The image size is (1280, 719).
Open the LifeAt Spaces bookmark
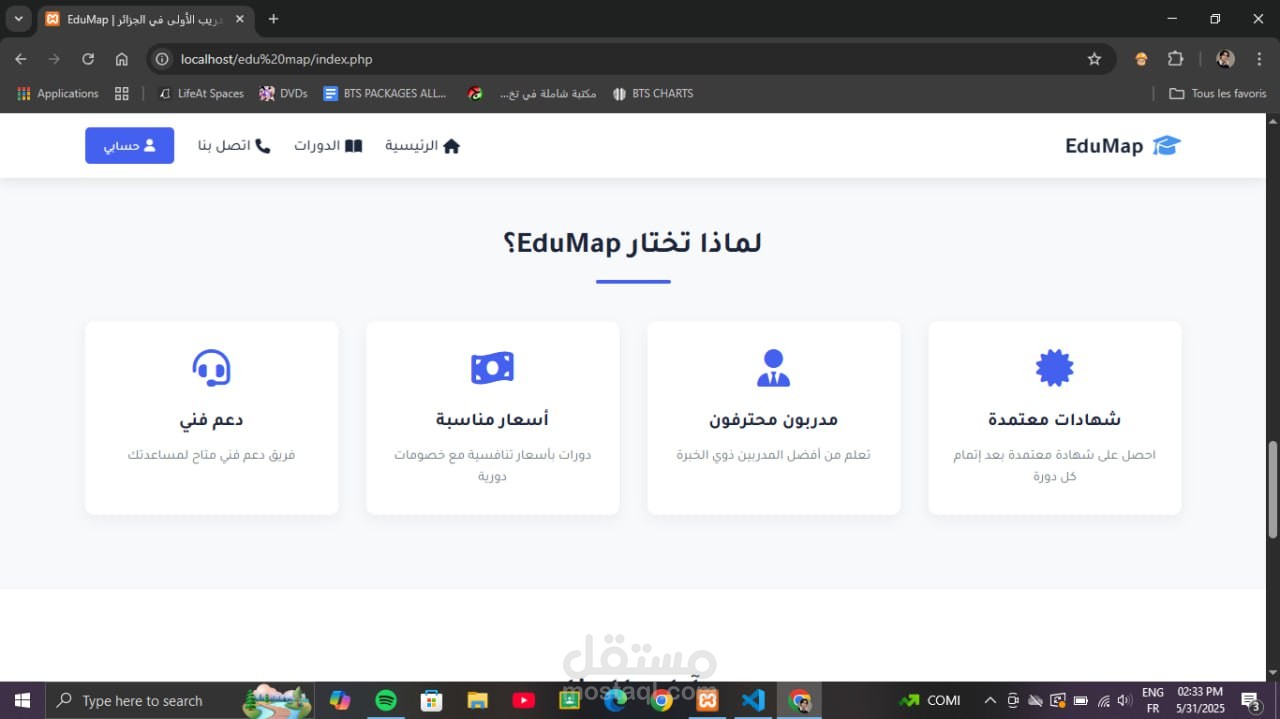tap(201, 93)
